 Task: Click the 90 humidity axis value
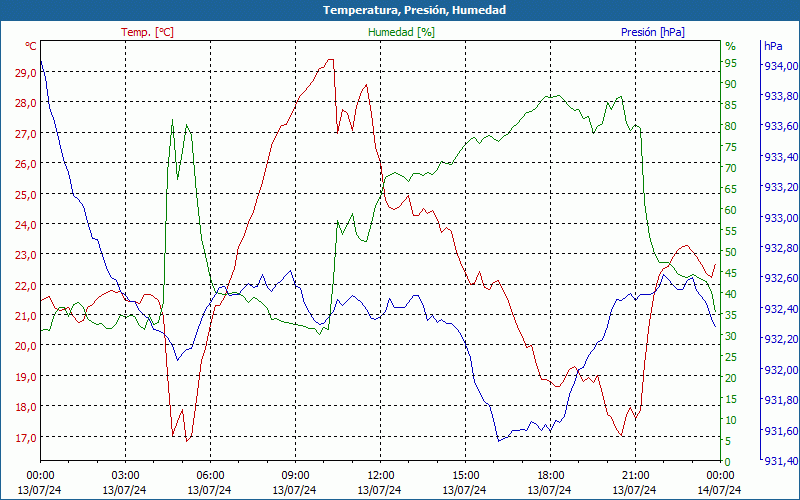coord(731,84)
